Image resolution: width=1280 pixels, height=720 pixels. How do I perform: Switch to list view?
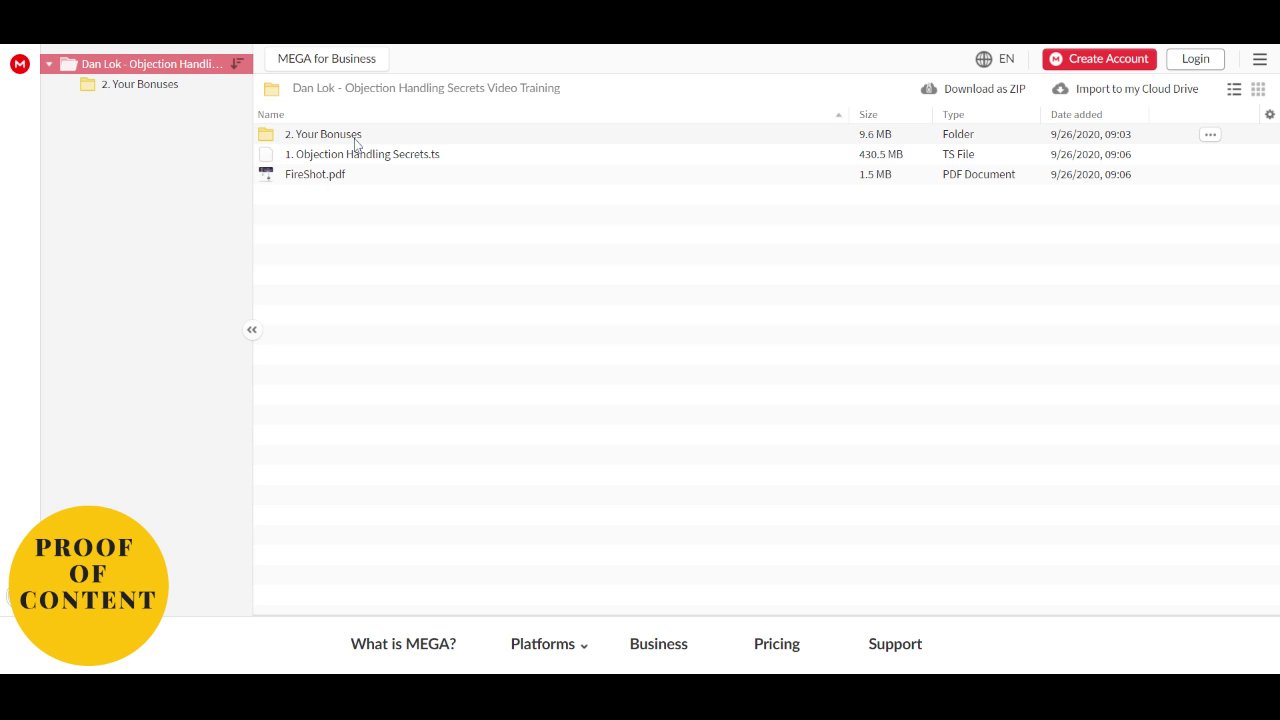pos(1234,89)
